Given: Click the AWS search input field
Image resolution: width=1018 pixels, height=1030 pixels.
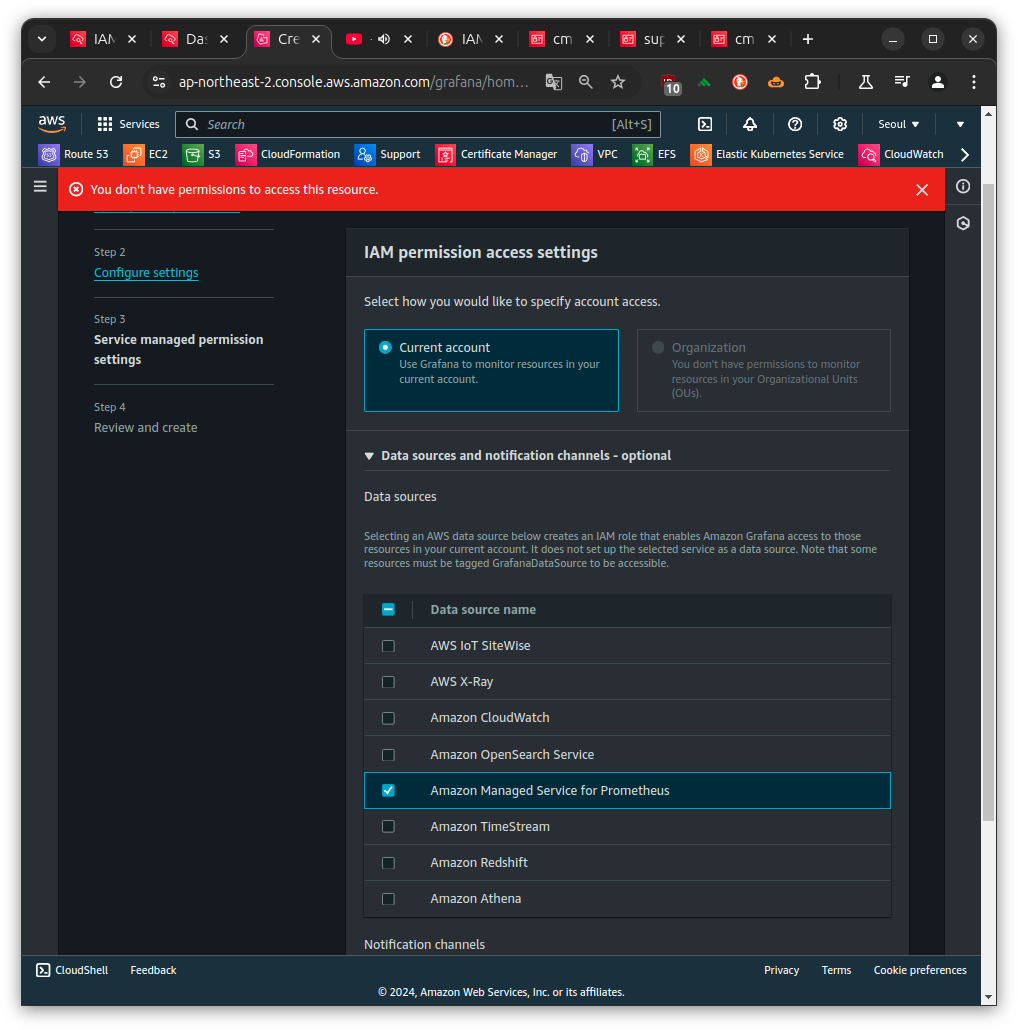Looking at the screenshot, I should (418, 124).
